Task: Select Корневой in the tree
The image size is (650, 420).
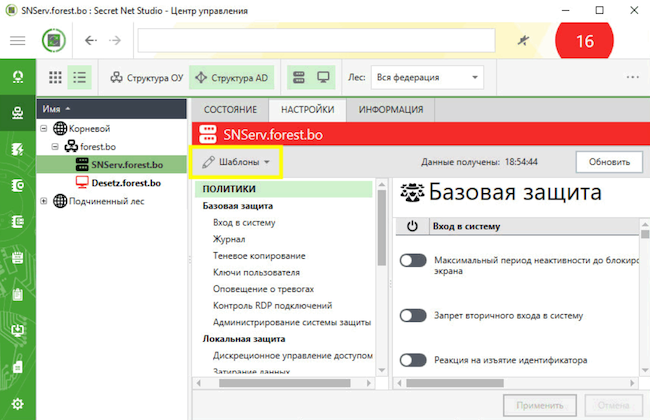Action: point(89,129)
